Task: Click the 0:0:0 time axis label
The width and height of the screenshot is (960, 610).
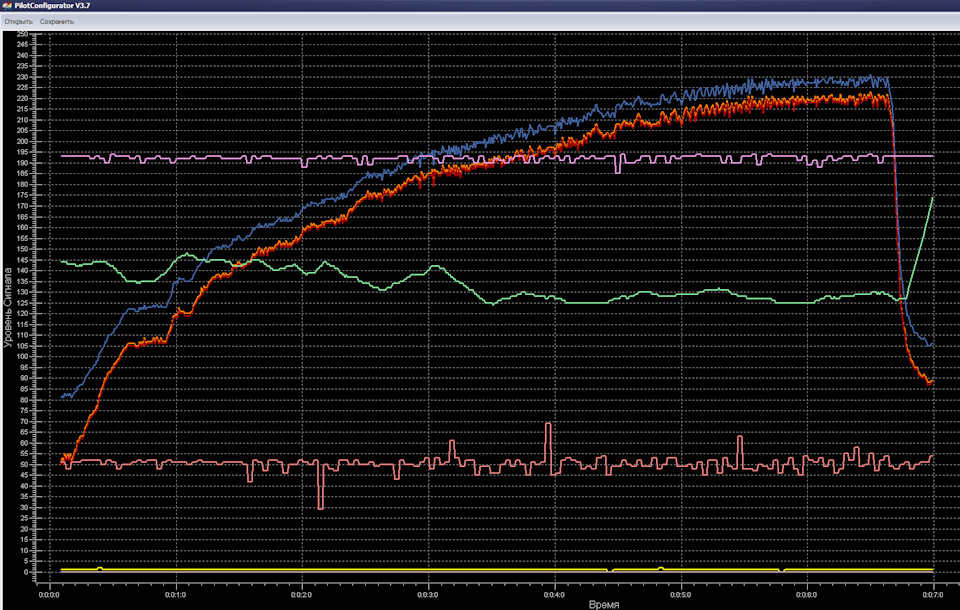Action: click(x=48, y=595)
